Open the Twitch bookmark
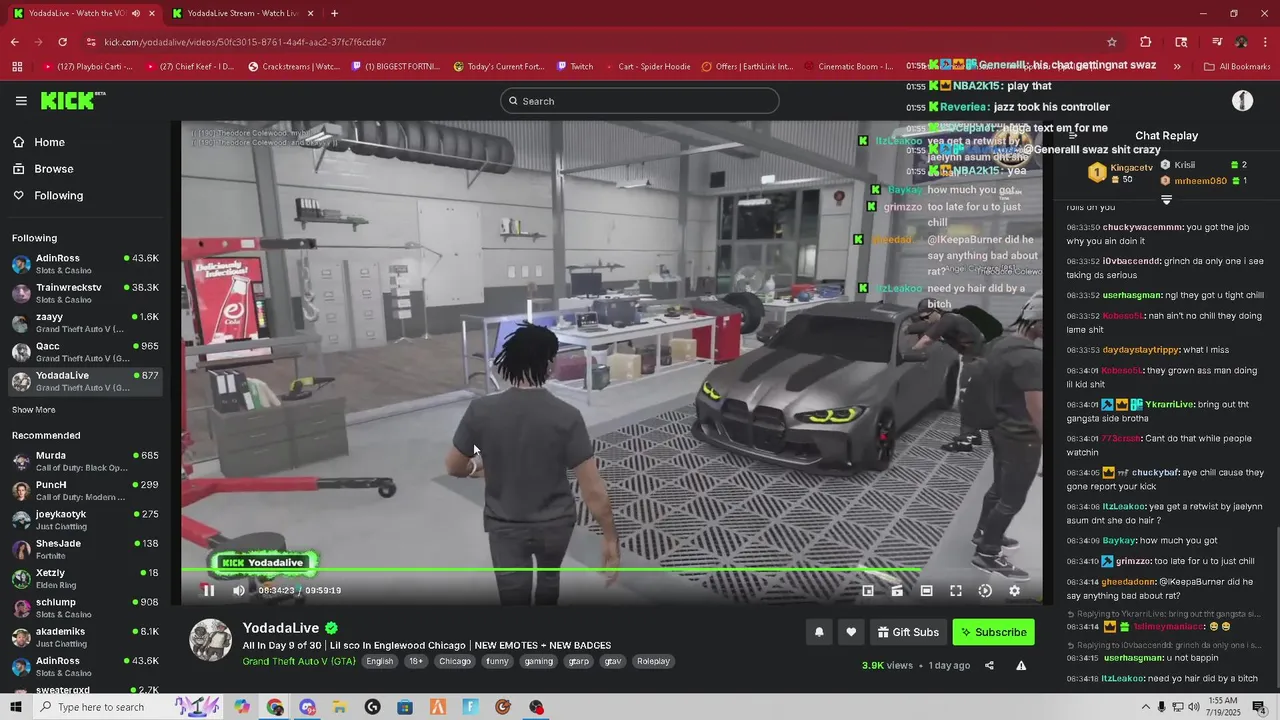The width and height of the screenshot is (1280, 720). [575, 67]
